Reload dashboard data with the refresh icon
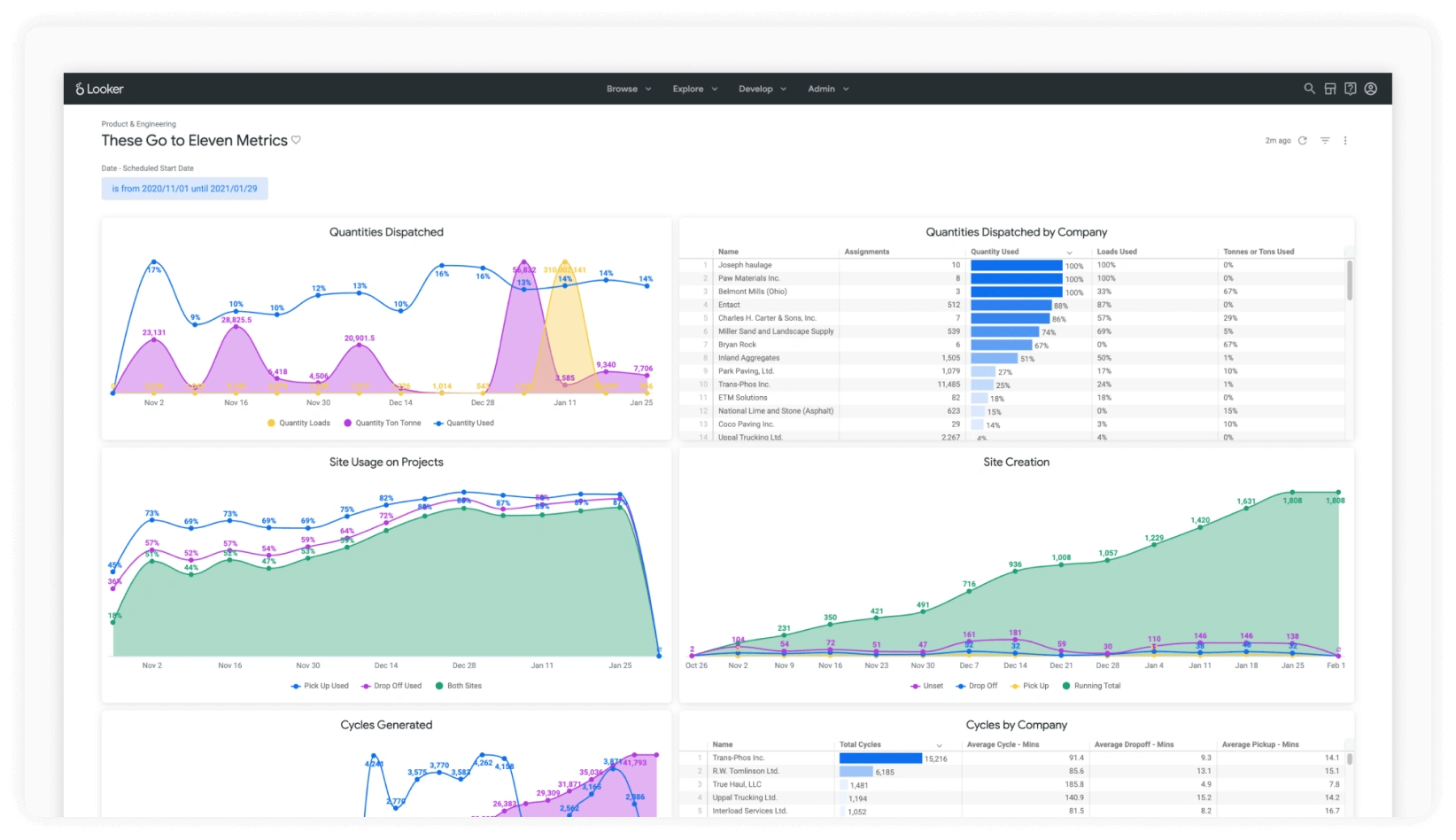Screen dimensions: 1456x840 click(1302, 140)
